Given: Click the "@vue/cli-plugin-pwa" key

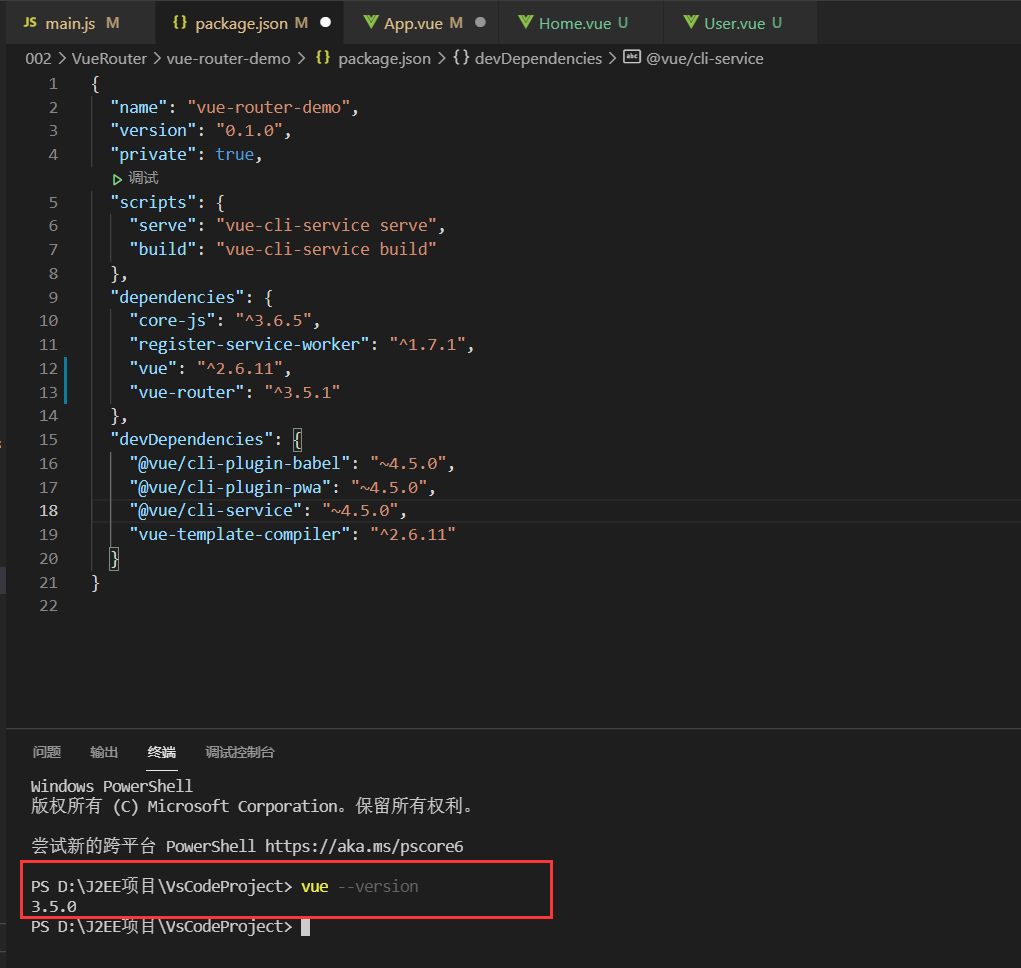Looking at the screenshot, I should (x=230, y=488).
